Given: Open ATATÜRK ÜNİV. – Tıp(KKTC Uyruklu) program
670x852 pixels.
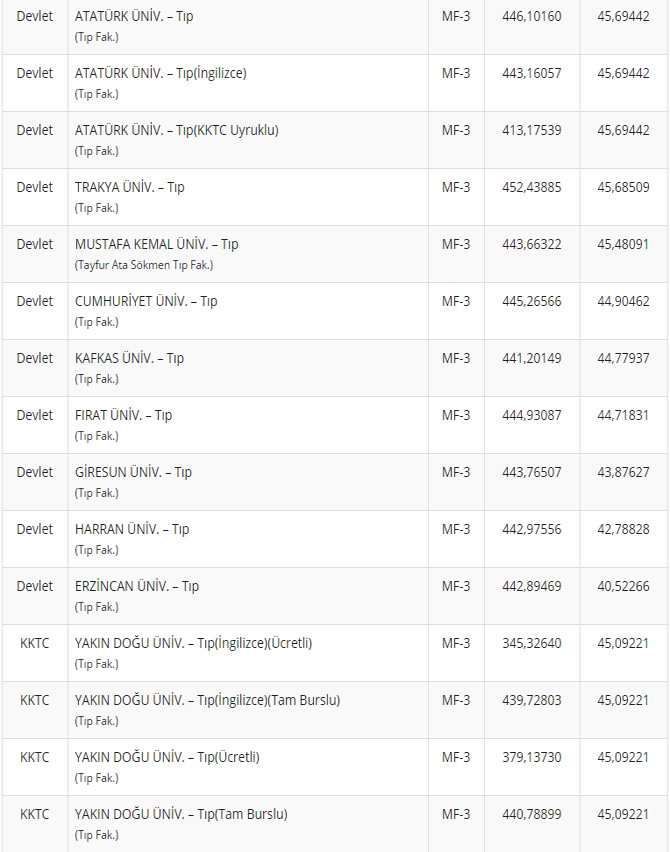Looking at the screenshot, I should pos(176,130).
